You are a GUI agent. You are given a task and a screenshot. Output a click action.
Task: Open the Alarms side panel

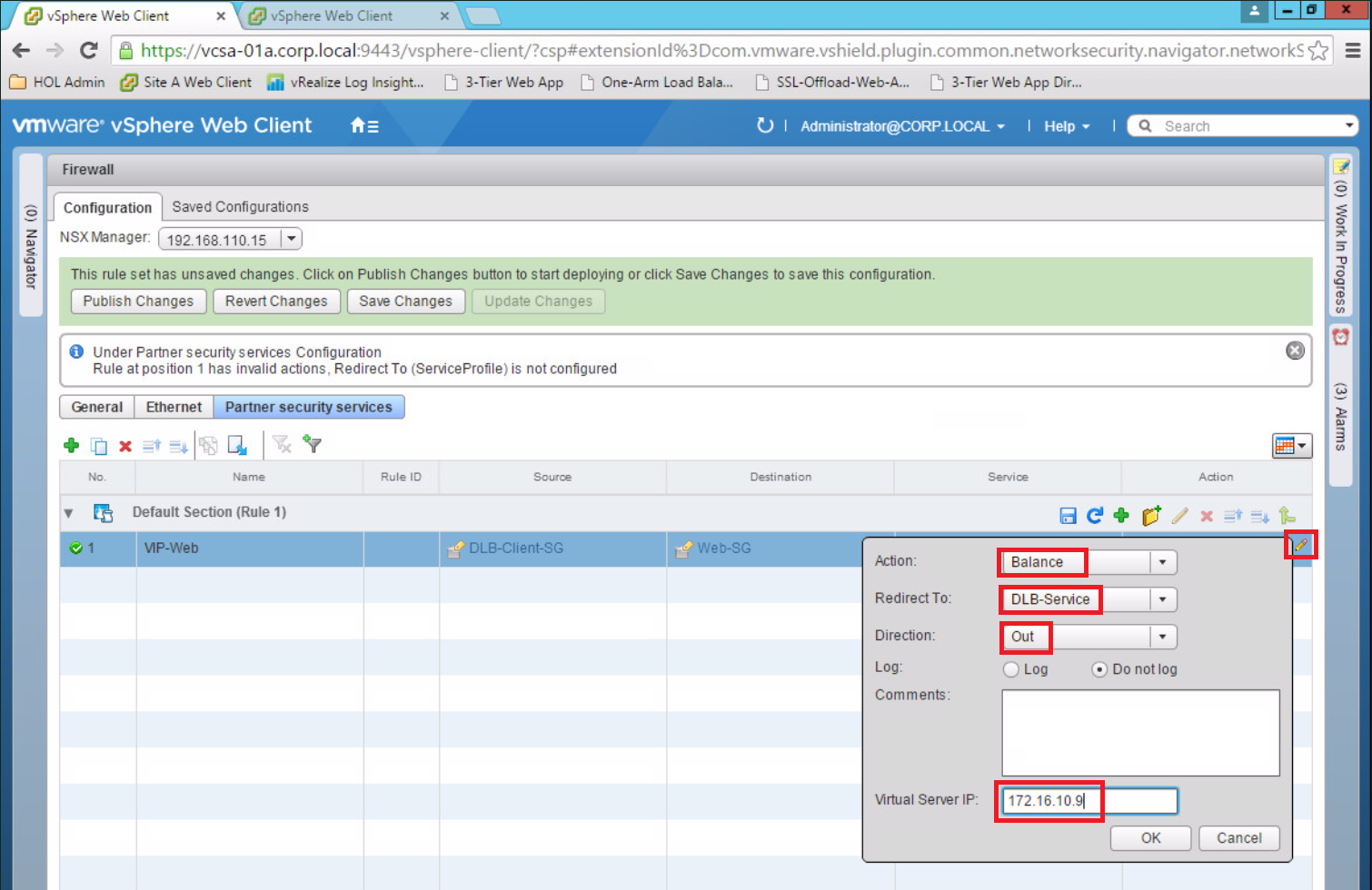(1341, 404)
